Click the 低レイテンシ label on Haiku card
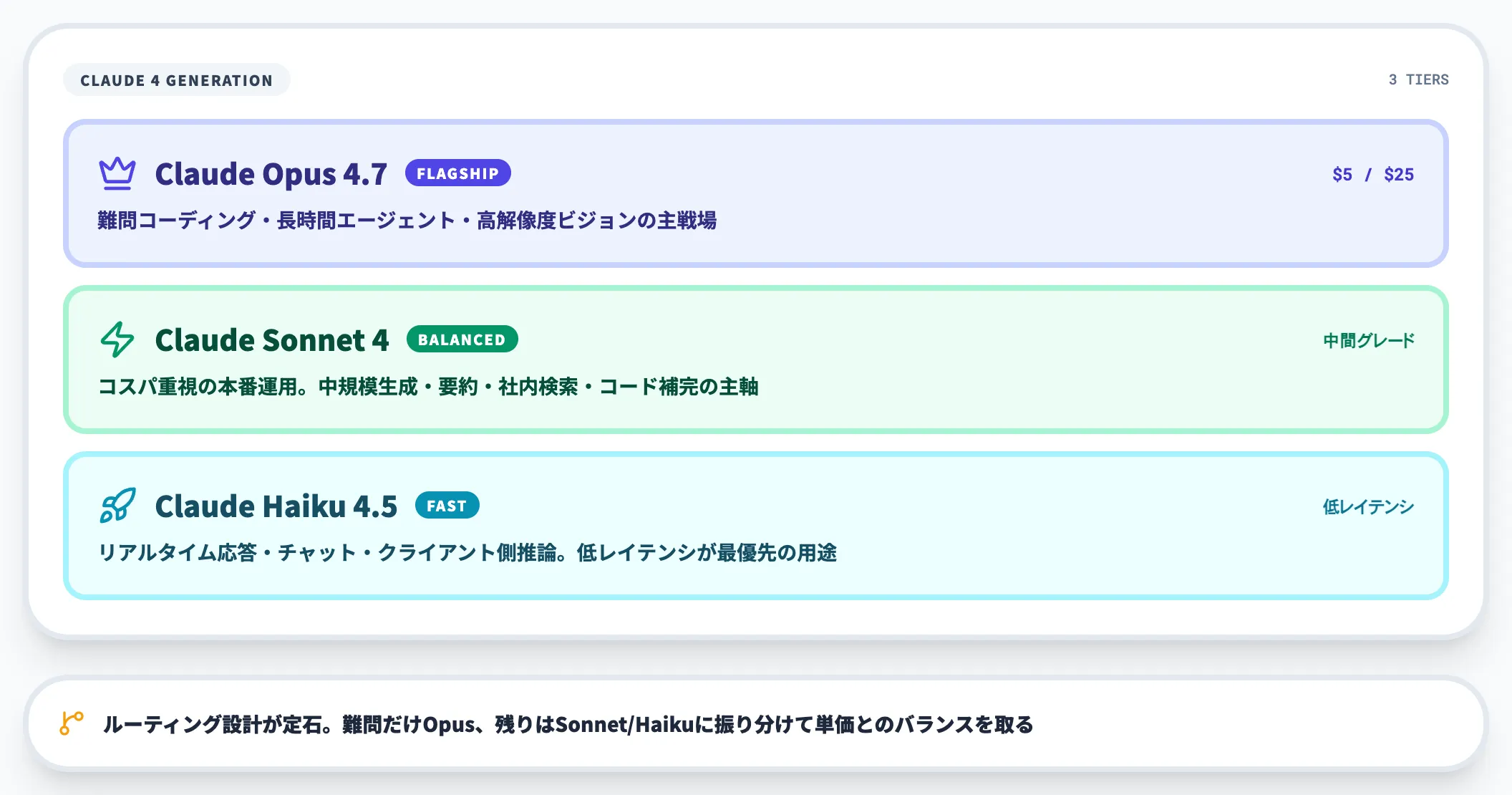1512x795 pixels. (1368, 506)
